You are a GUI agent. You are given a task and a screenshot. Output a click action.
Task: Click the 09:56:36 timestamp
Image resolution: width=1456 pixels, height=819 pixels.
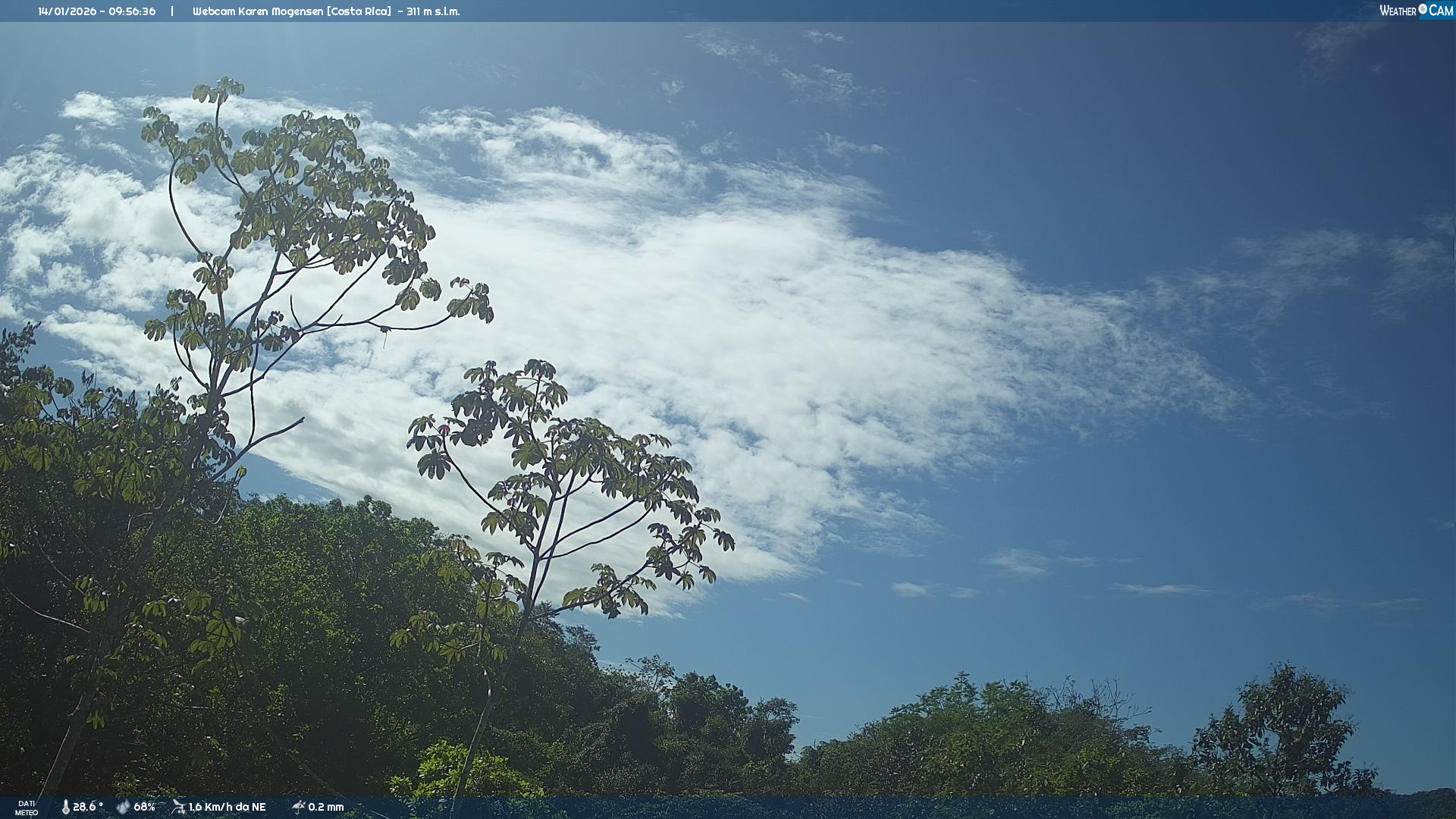pos(132,11)
